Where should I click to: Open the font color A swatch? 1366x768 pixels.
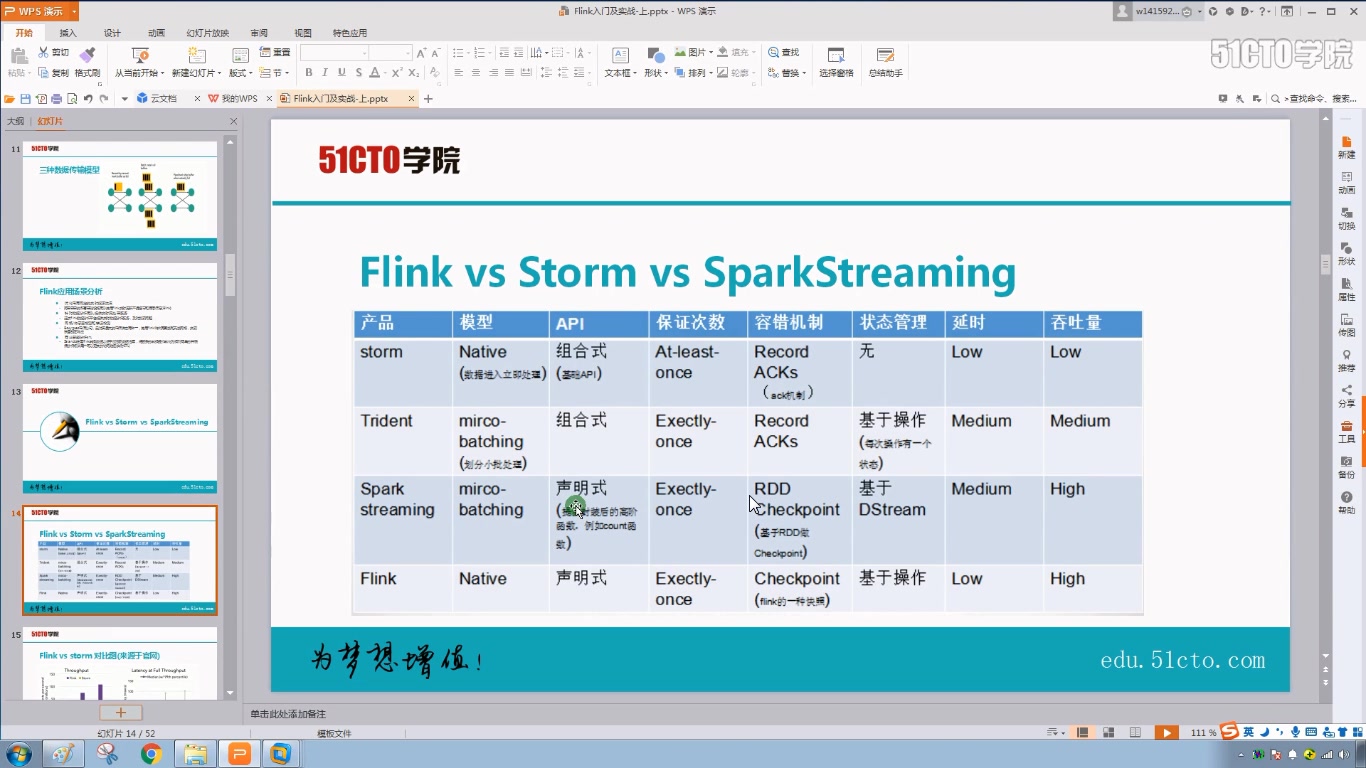375,73
